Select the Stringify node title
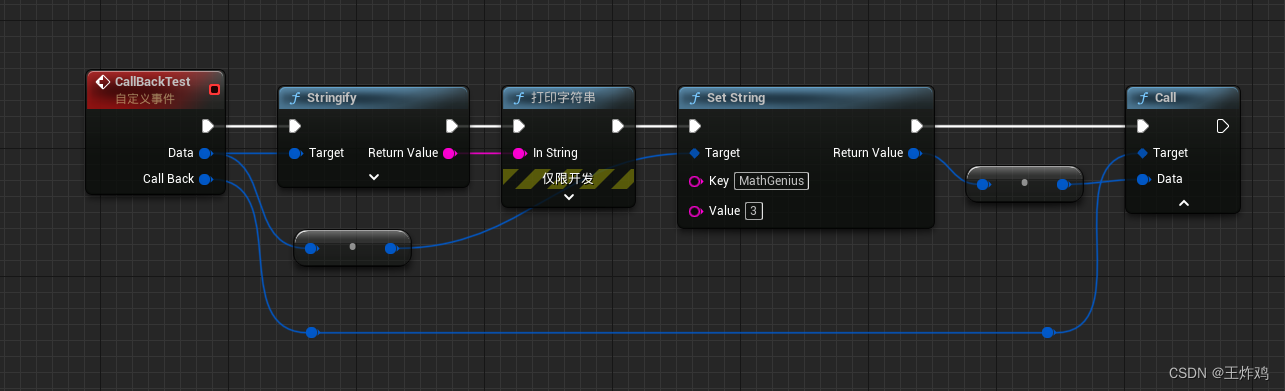The height and width of the screenshot is (391, 1285). 331,98
